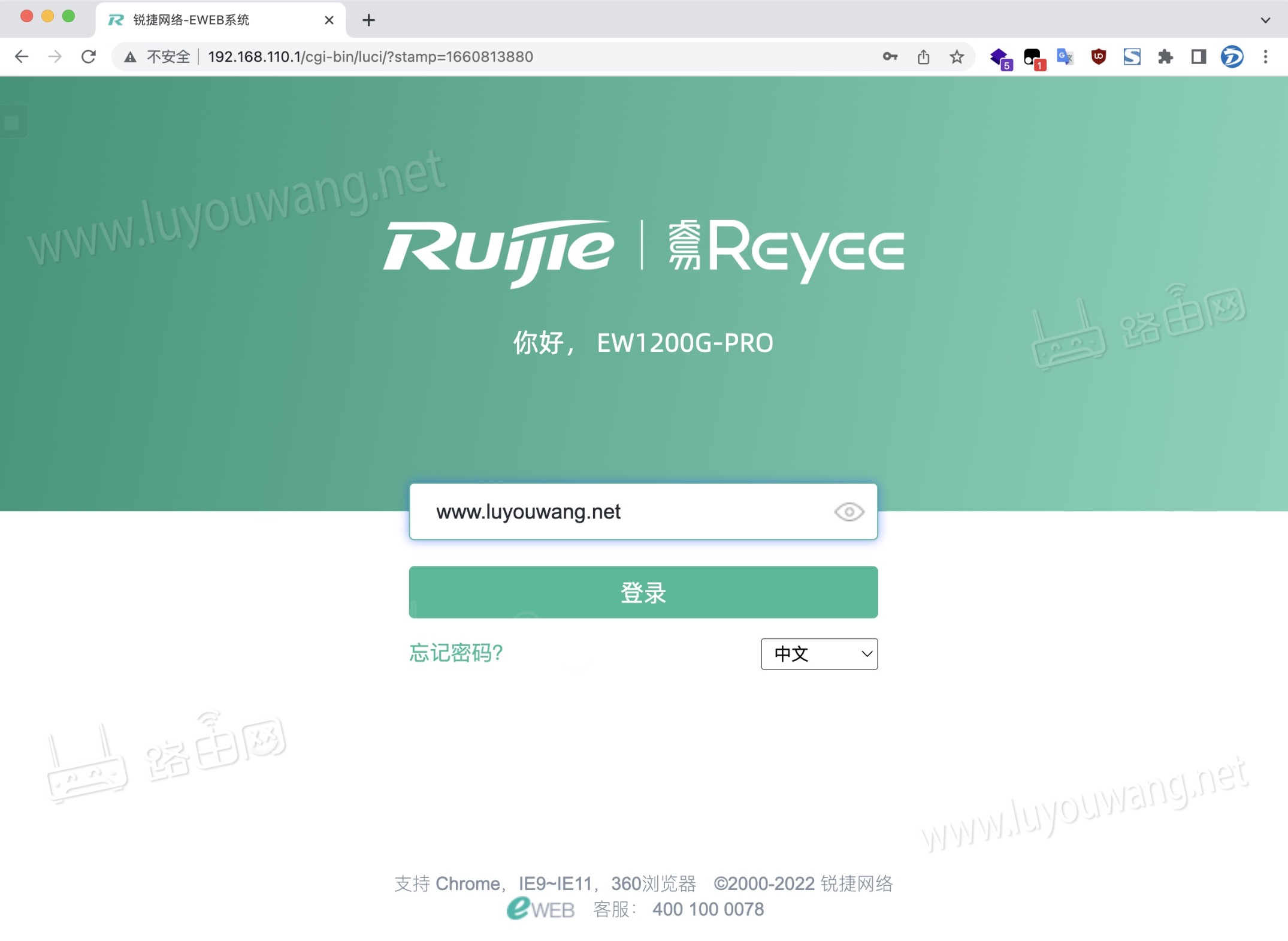Open the browser extensions puzzle menu
The width and height of the screenshot is (1288, 941).
(1165, 56)
